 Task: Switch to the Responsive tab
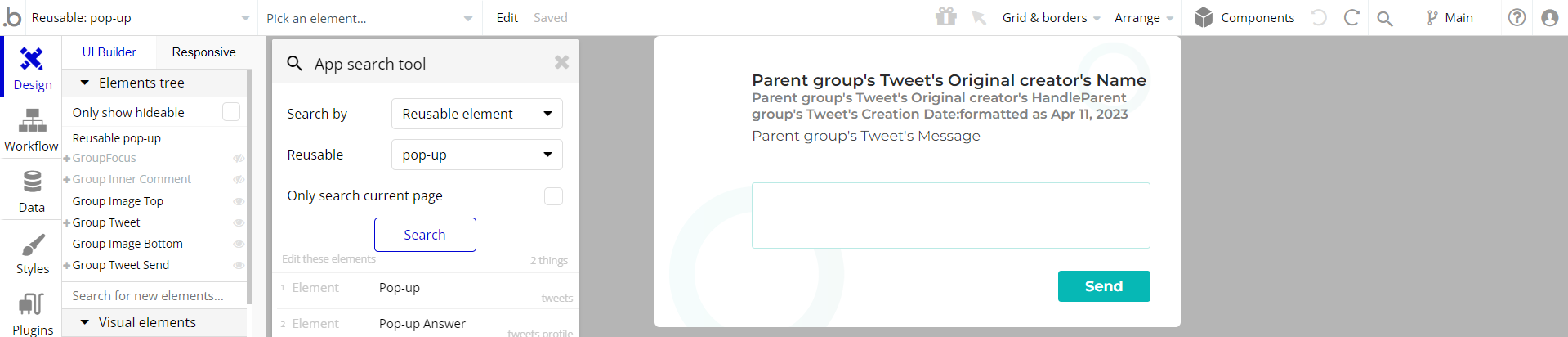coord(203,52)
